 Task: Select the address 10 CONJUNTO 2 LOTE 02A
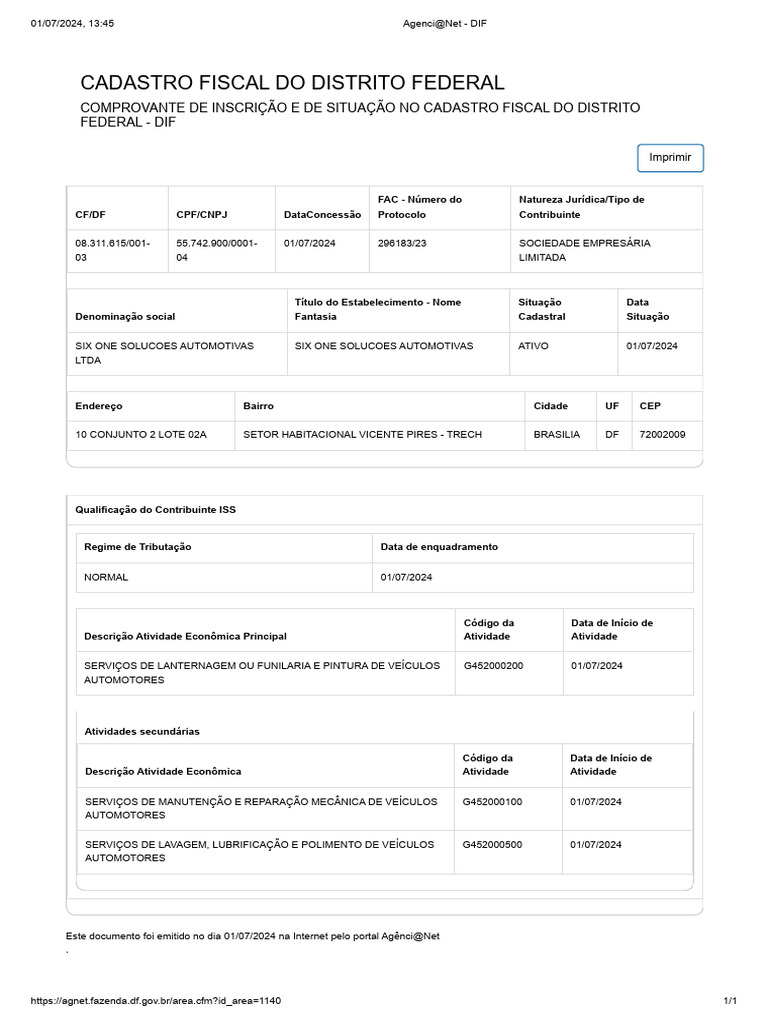[140, 434]
